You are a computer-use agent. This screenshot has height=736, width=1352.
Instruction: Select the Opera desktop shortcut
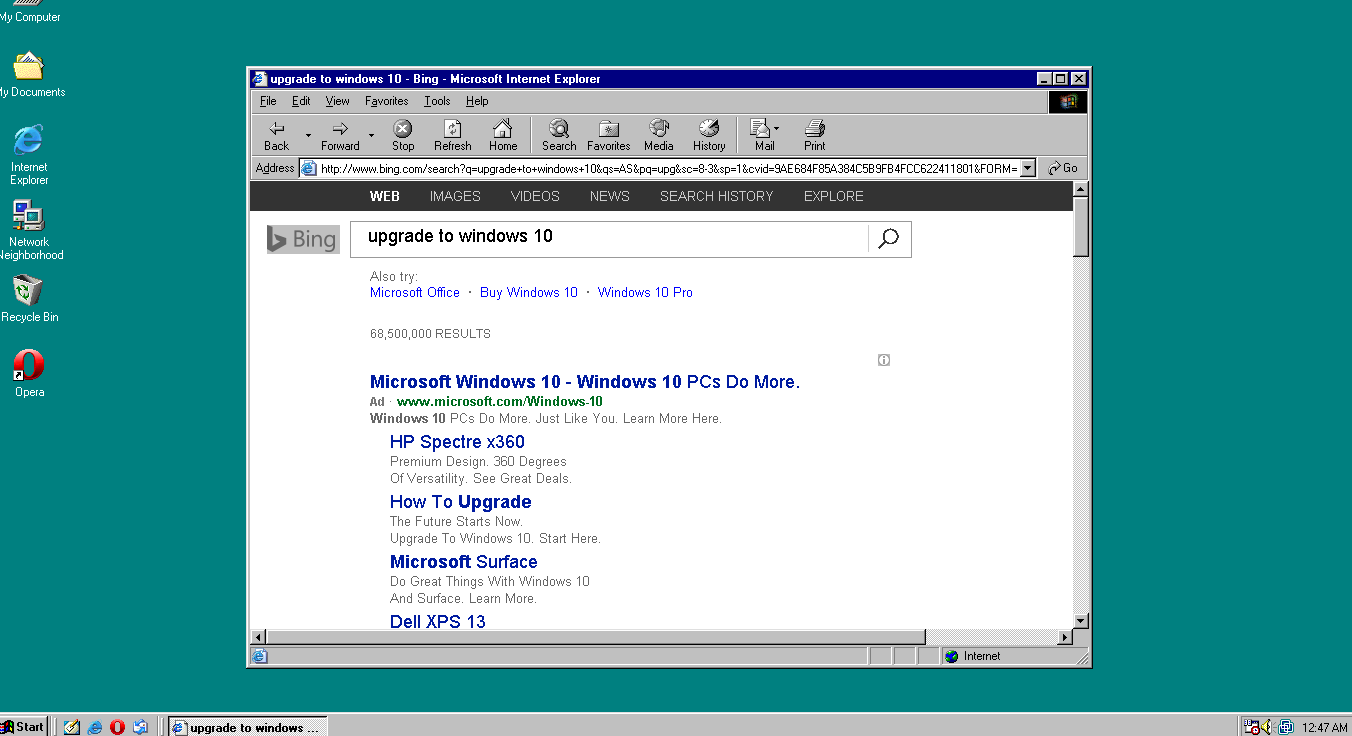[x=29, y=373]
